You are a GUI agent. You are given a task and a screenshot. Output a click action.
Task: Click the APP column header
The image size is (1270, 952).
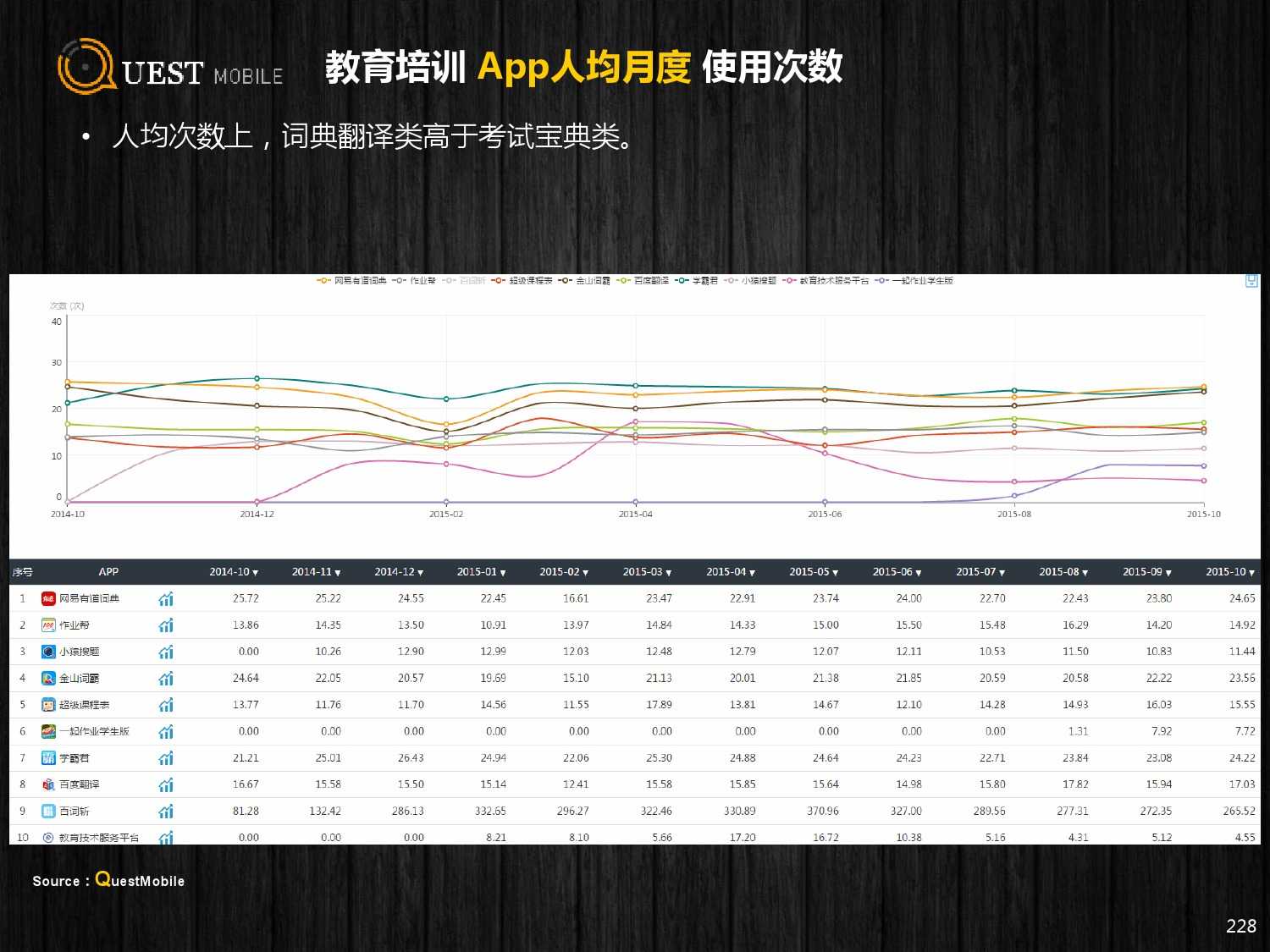[108, 572]
